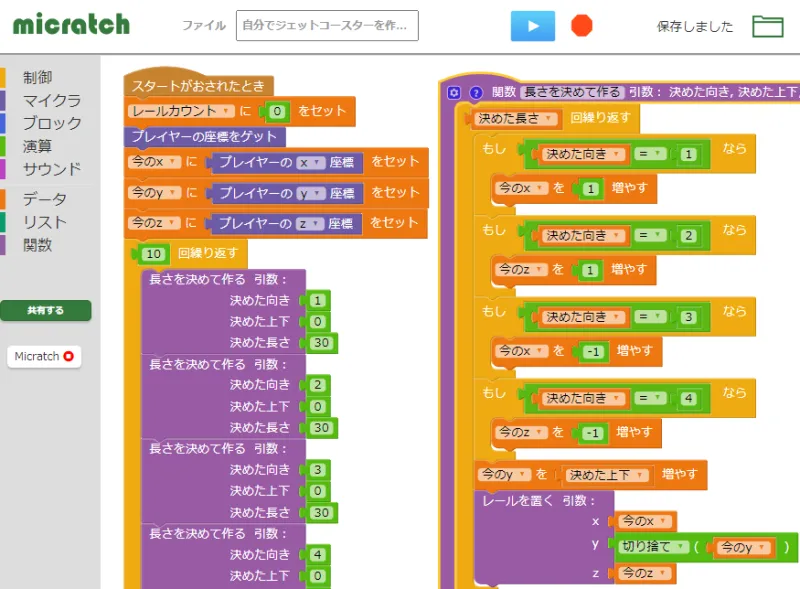Click the green 共有する share button

(45, 310)
